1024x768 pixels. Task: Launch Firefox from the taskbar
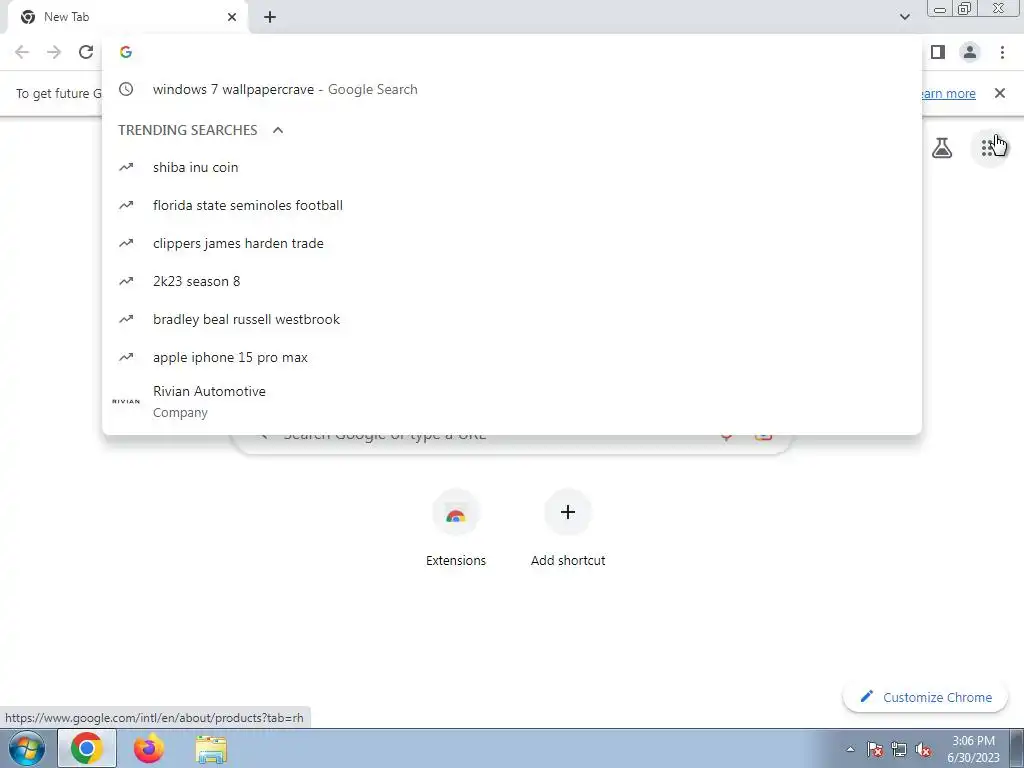(x=148, y=748)
